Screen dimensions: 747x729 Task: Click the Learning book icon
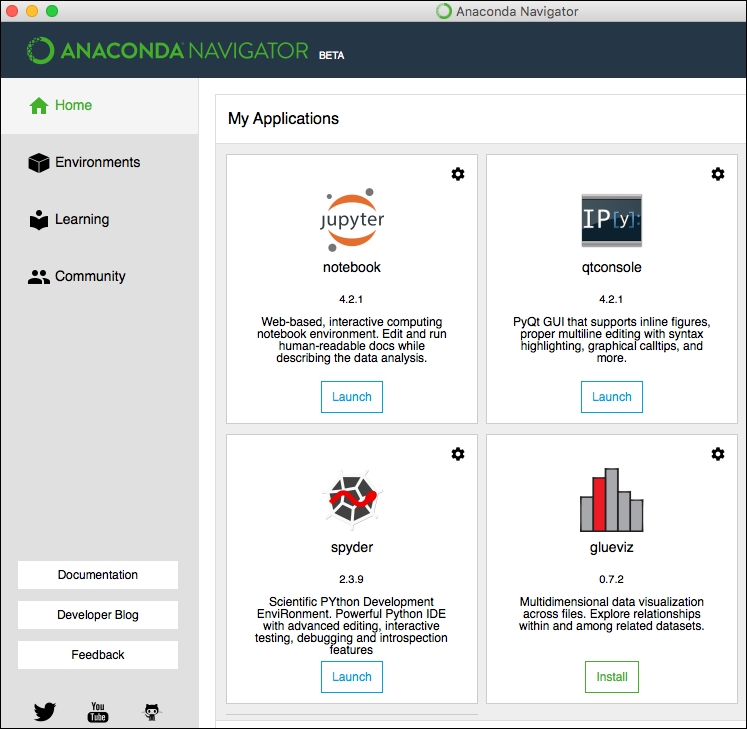point(39,220)
